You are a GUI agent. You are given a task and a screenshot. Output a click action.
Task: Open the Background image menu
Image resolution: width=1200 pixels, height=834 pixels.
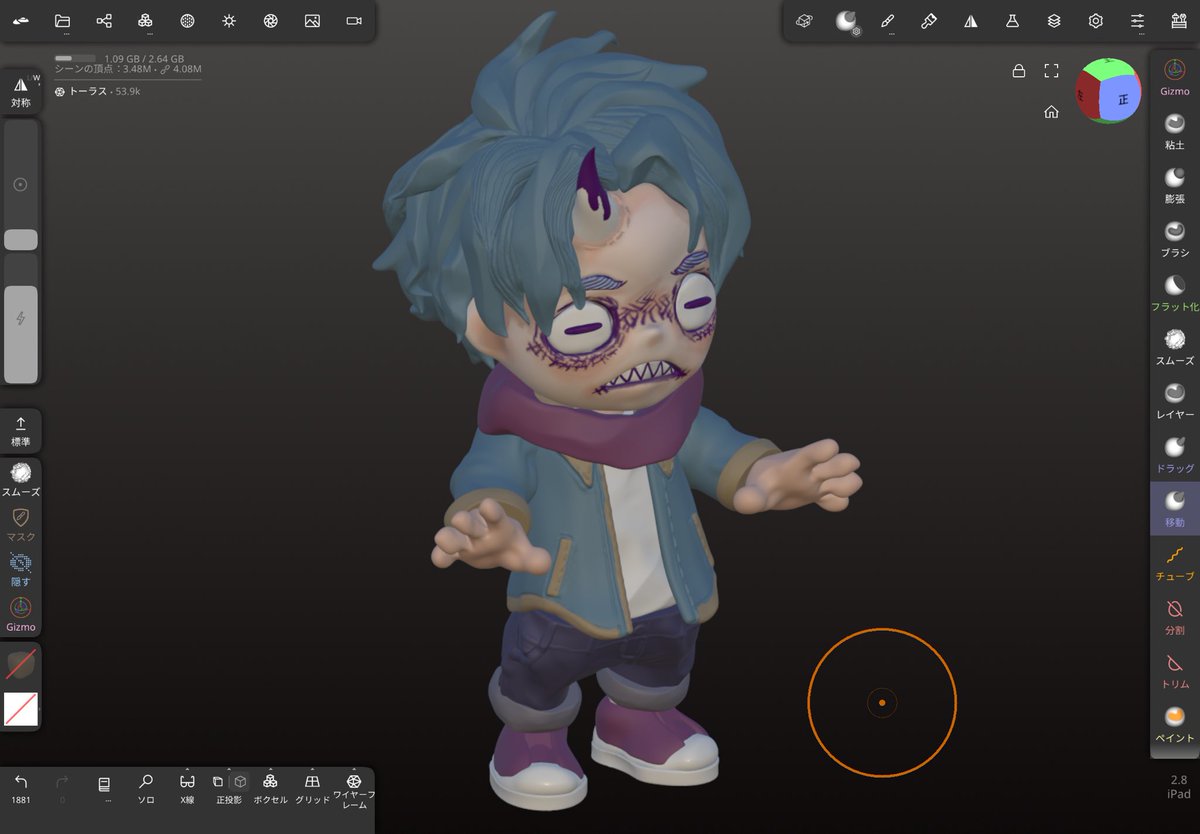(x=312, y=21)
